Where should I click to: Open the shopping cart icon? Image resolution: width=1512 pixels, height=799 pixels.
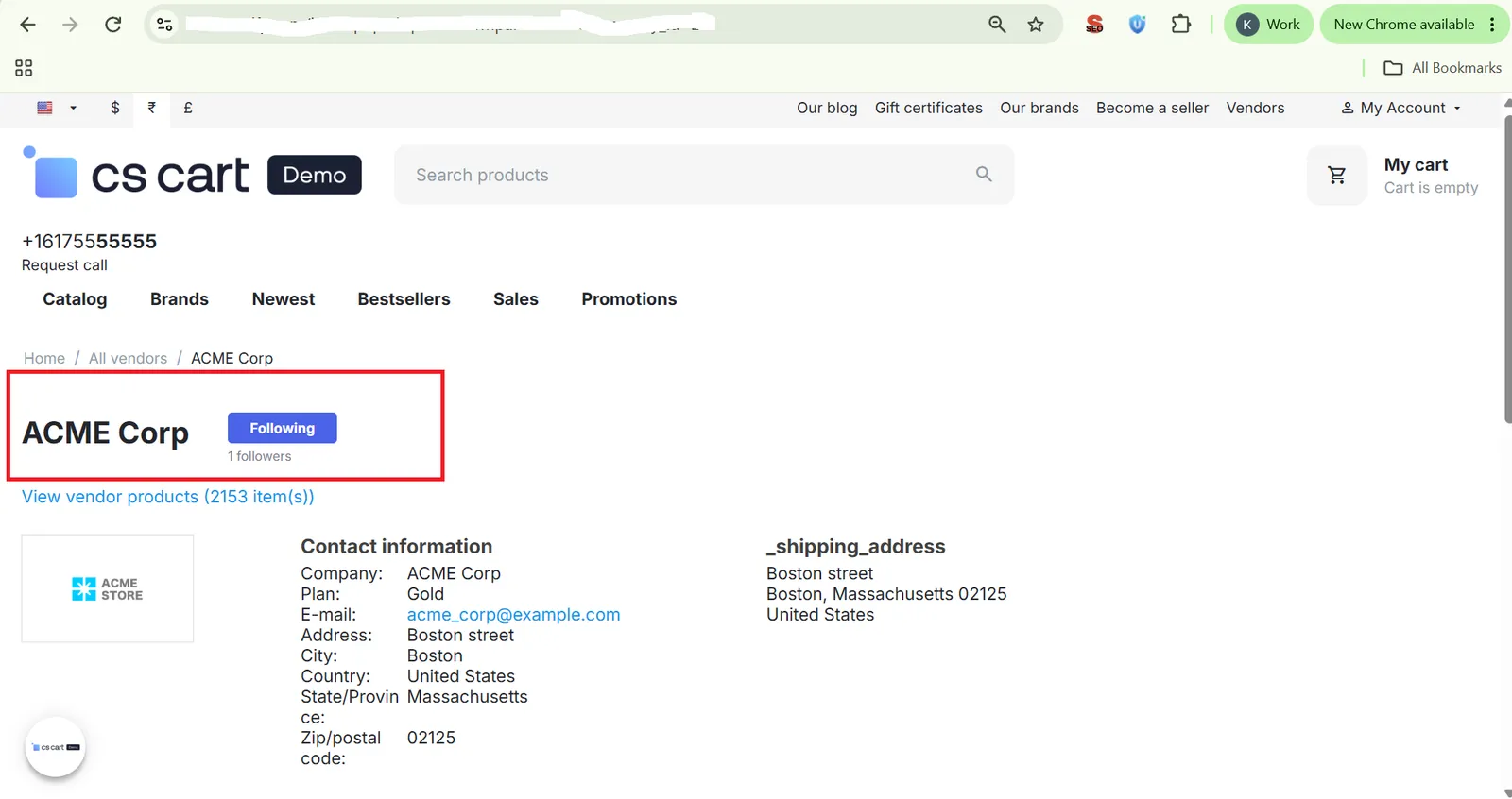(x=1337, y=175)
